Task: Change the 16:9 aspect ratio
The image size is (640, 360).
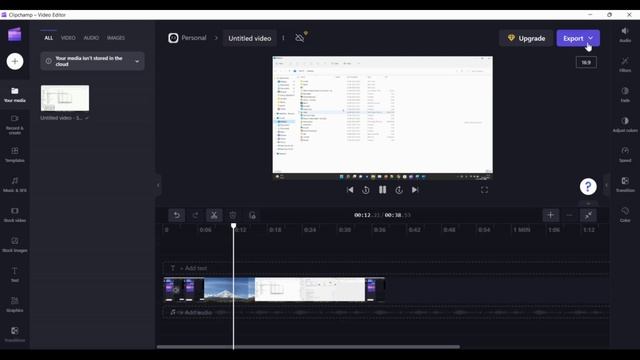Action: [586, 62]
